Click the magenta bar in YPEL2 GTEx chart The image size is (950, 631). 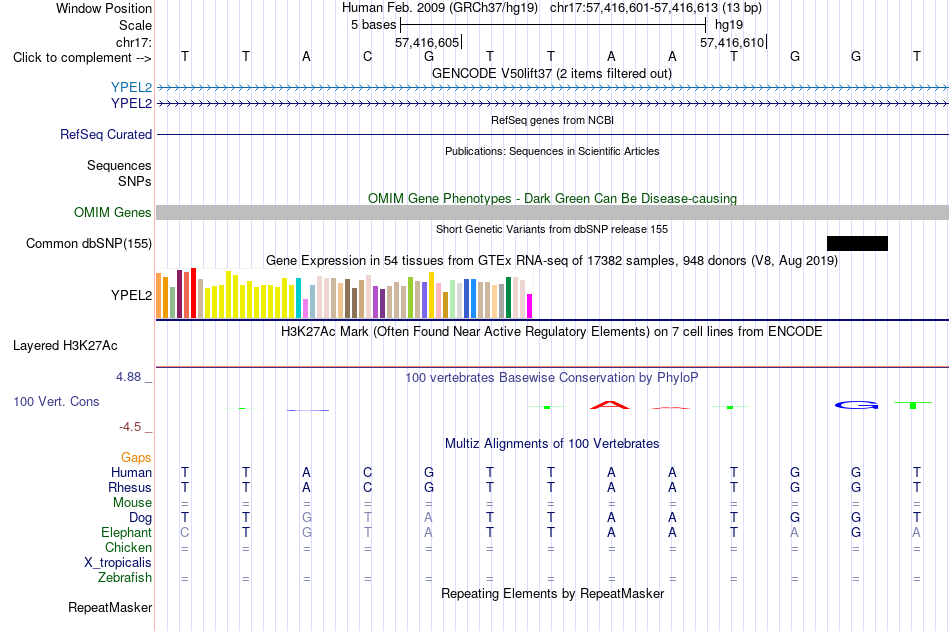pos(530,306)
